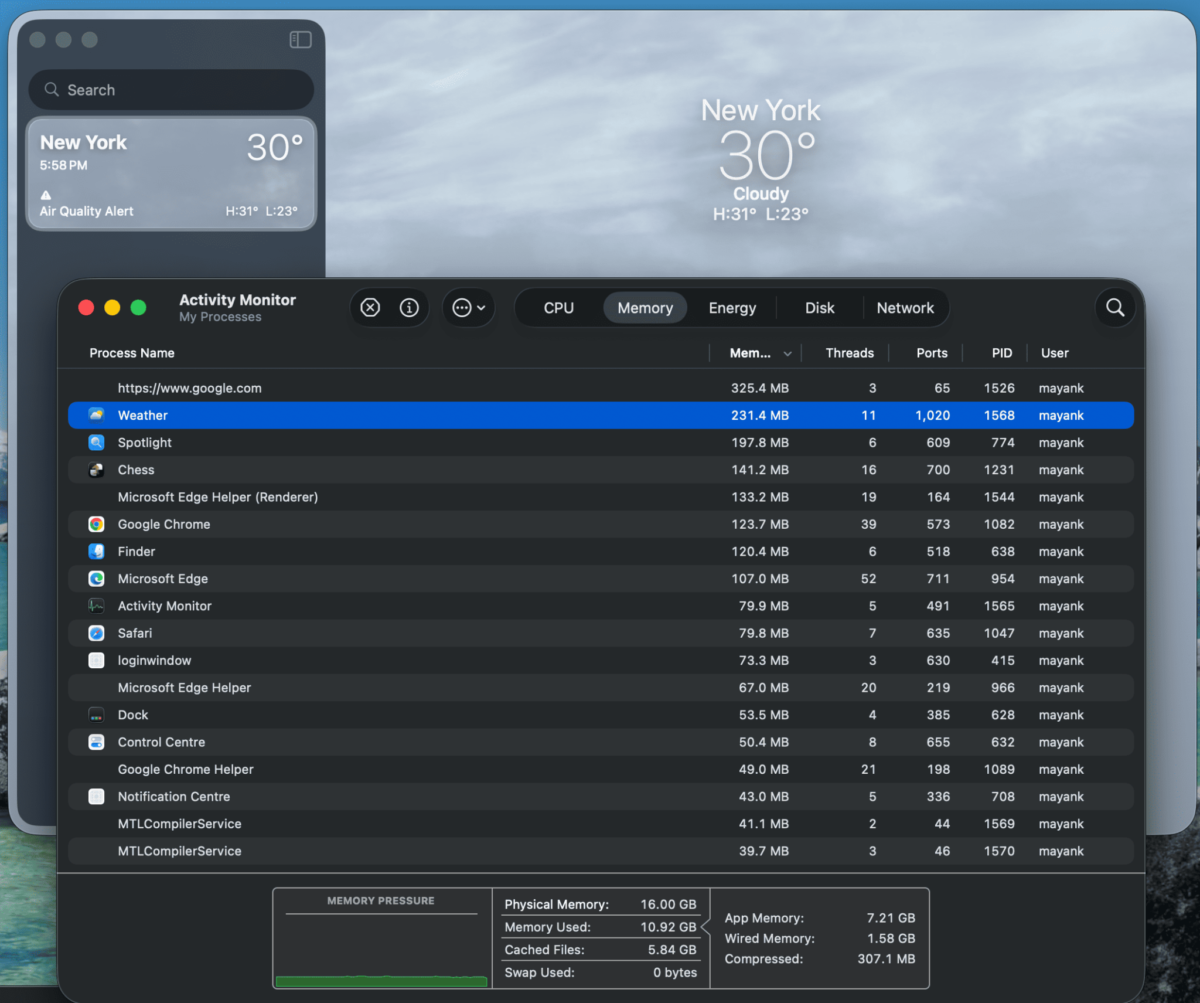Select the New York location card
Image resolution: width=1200 pixels, height=1003 pixels.
pyautogui.click(x=171, y=174)
